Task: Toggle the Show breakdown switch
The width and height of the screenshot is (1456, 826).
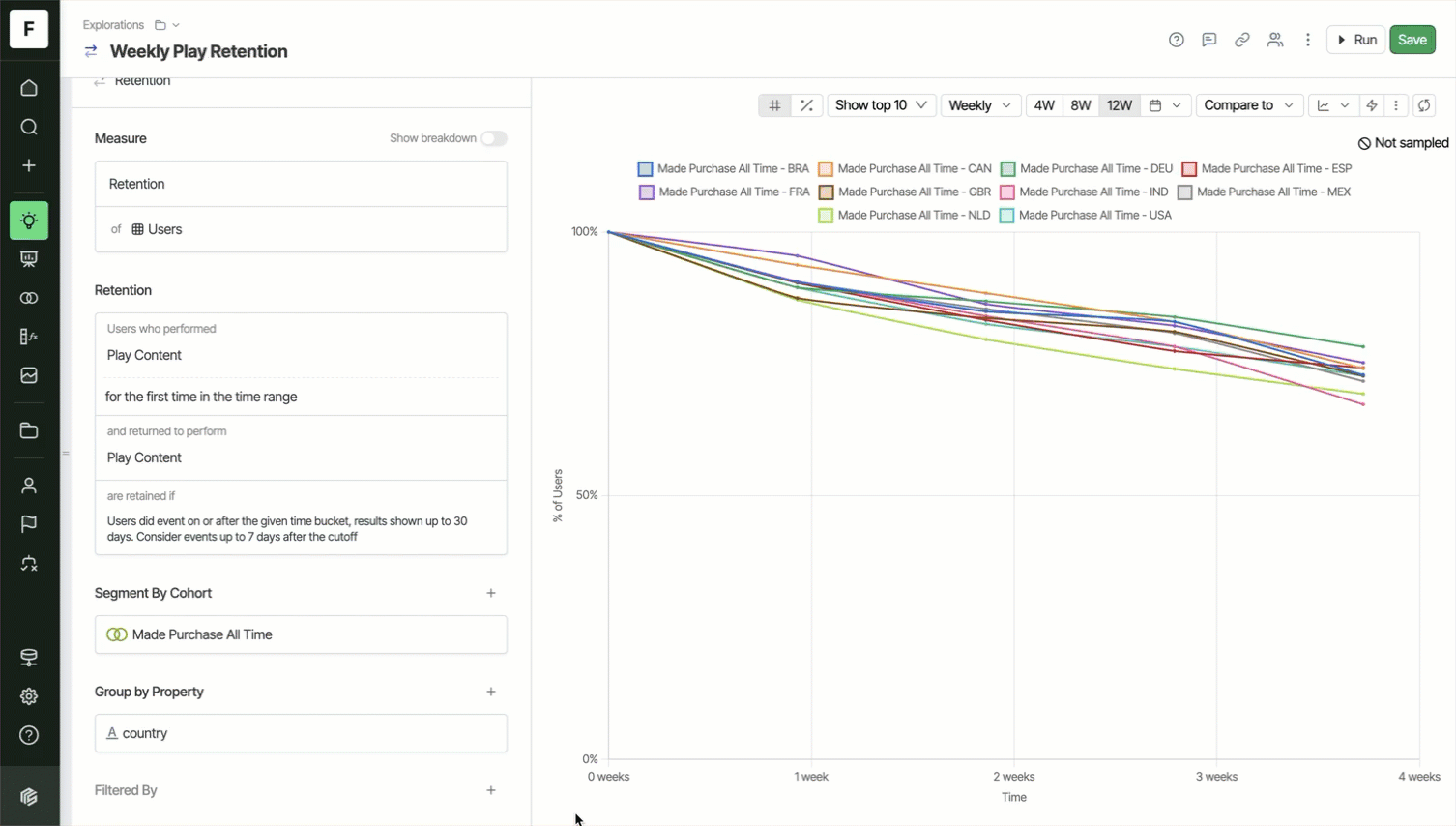Action: 494,138
